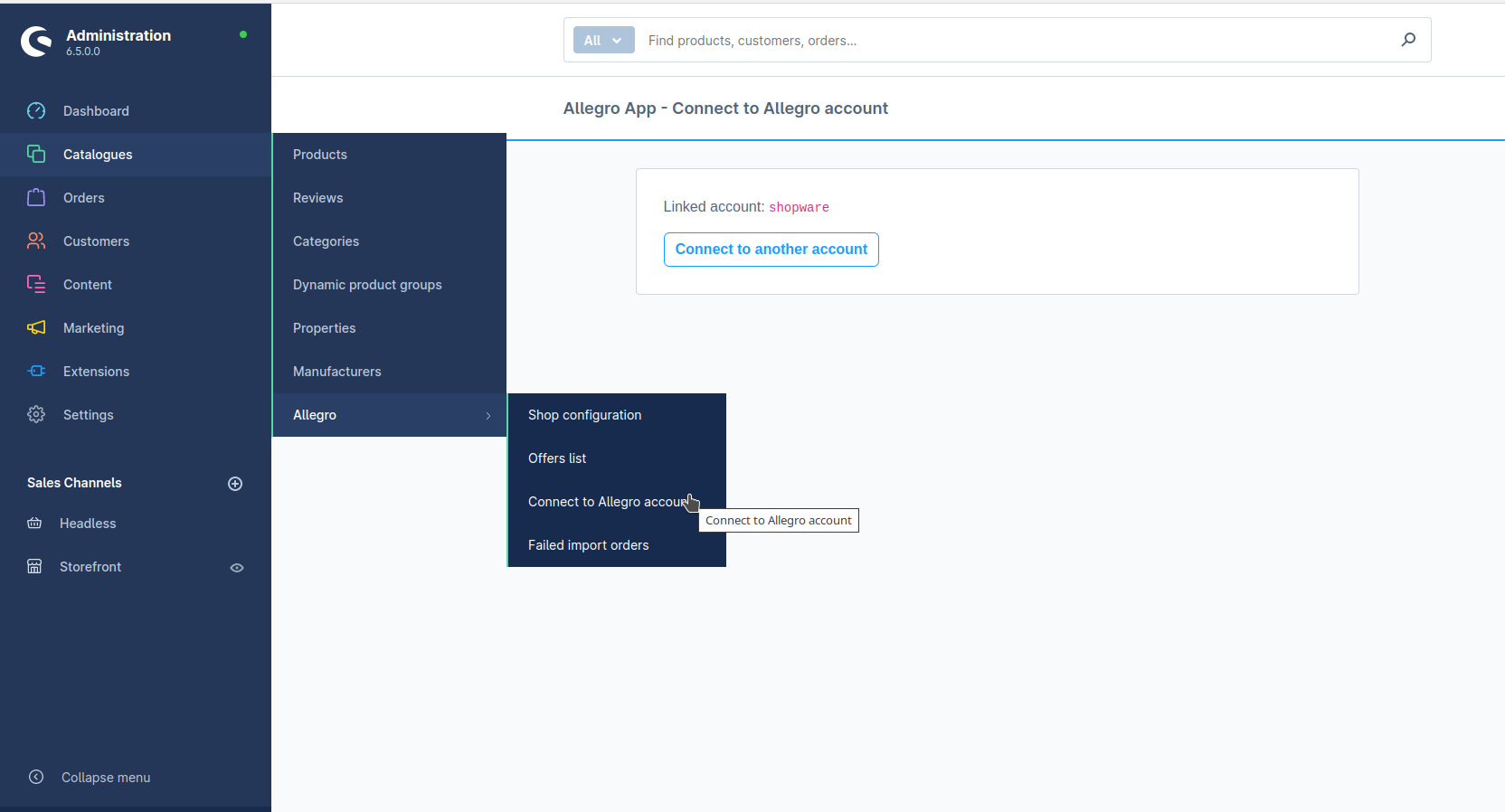
Task: Click the Sales Channels heading
Action: point(74,483)
